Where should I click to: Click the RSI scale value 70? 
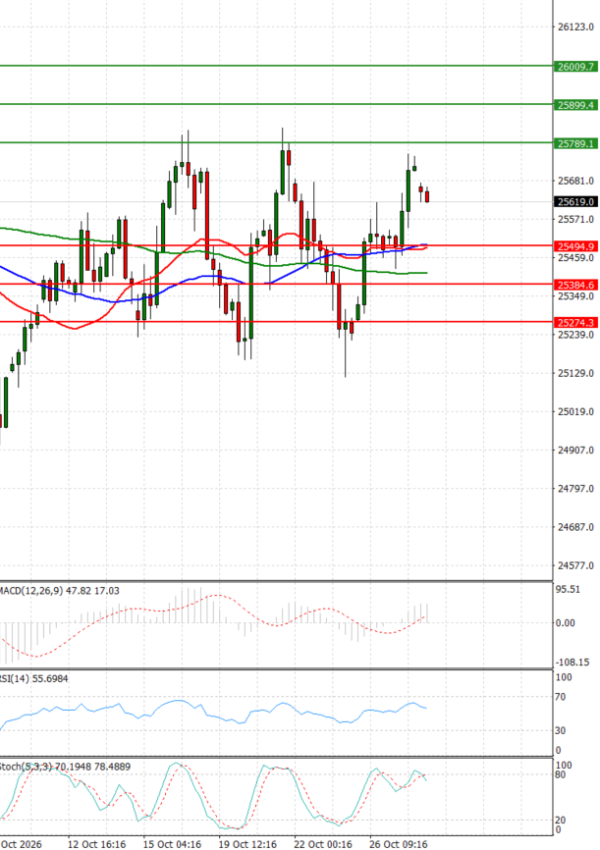pyautogui.click(x=560, y=697)
